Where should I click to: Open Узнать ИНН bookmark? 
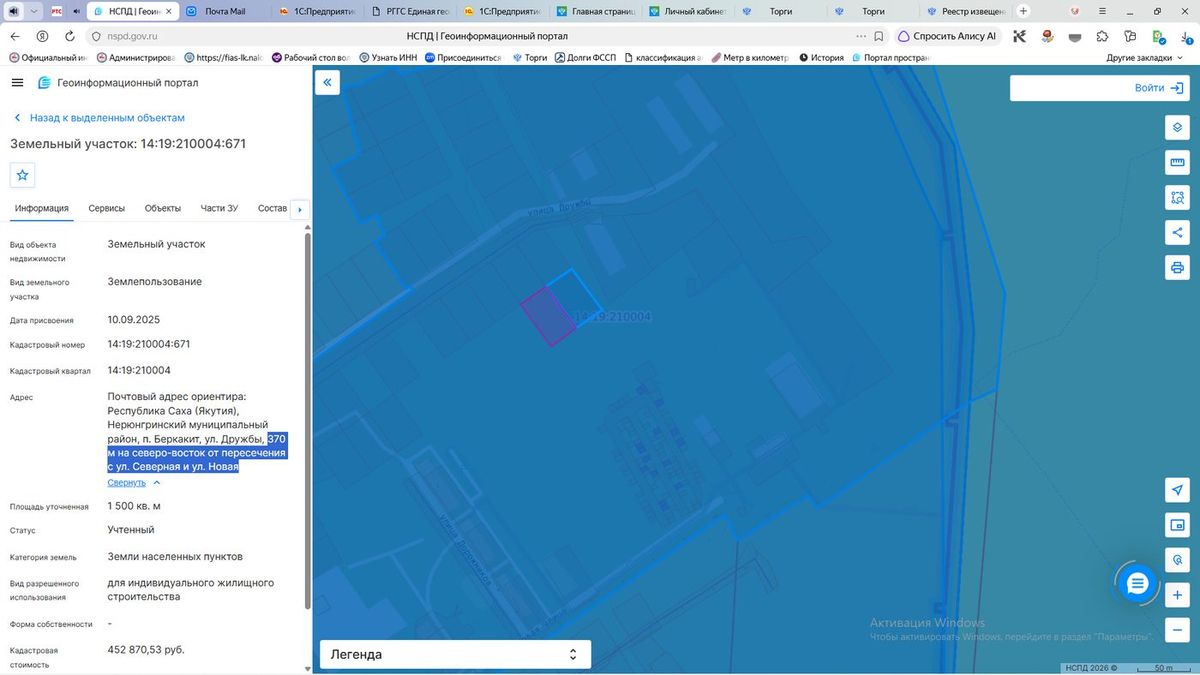[x=388, y=58]
